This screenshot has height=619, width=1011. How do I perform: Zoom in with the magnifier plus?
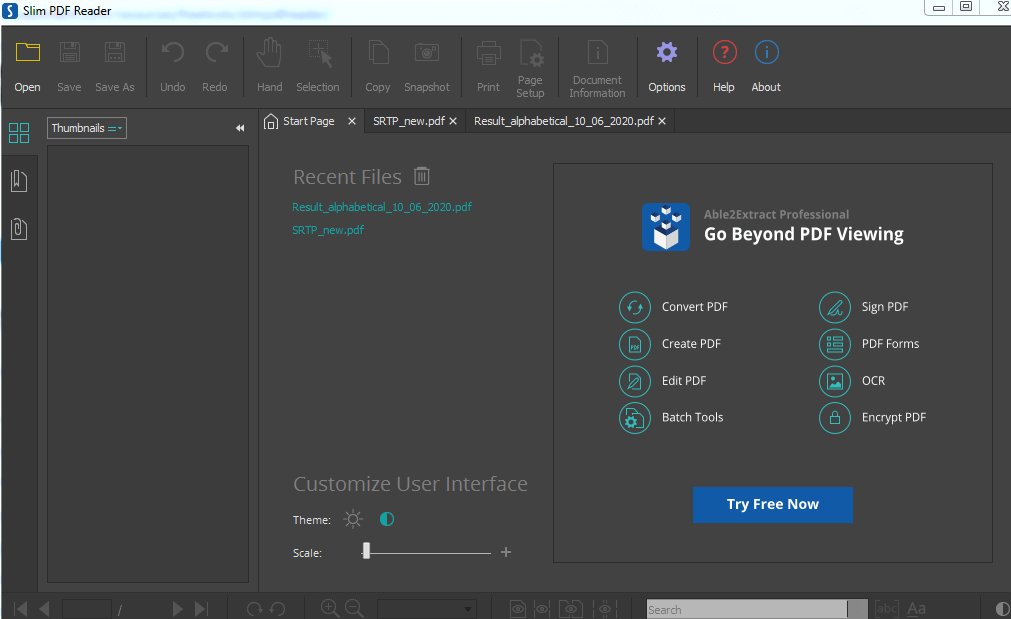tap(330, 608)
